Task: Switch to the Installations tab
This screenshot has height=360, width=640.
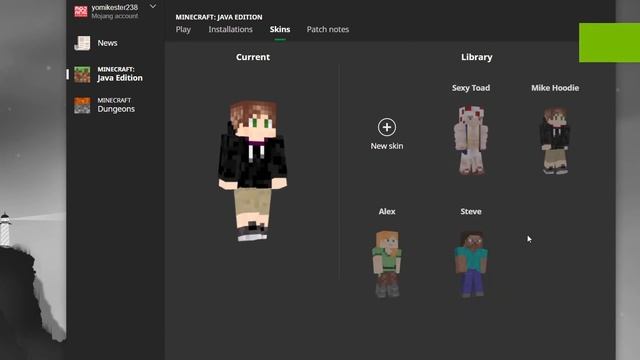Action: pos(230,29)
